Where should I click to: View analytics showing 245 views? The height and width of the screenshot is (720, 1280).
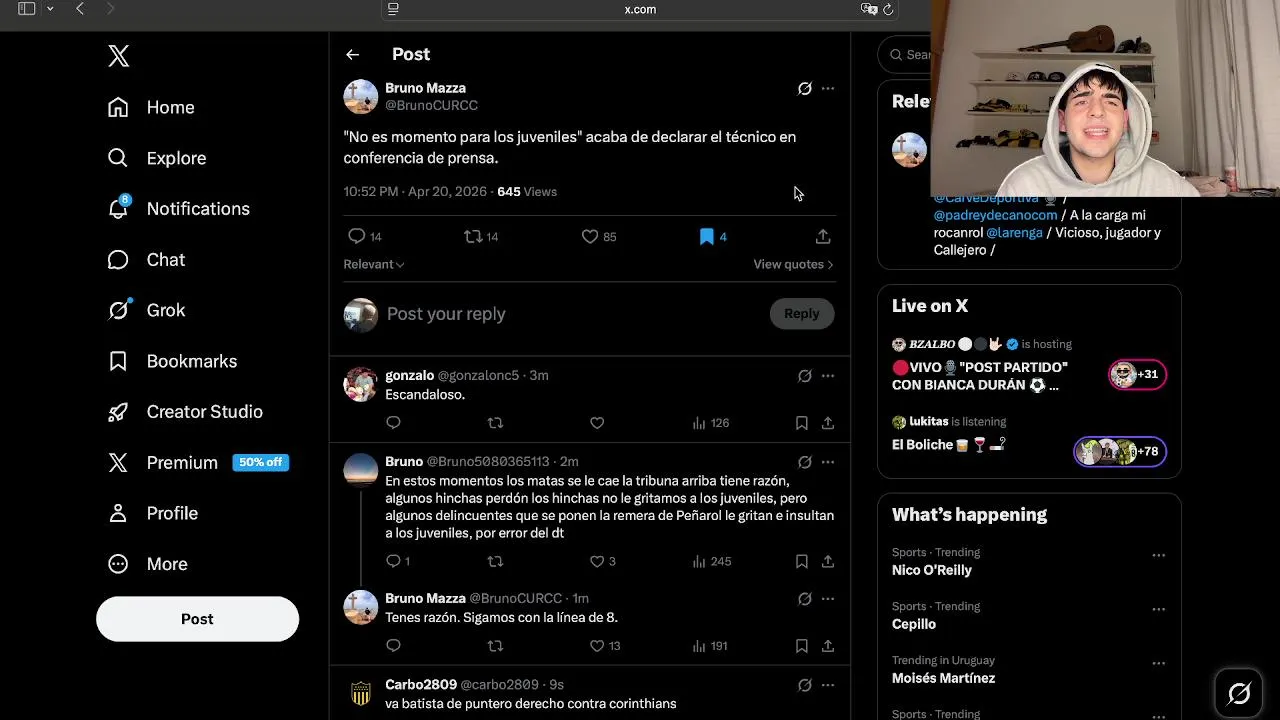712,561
